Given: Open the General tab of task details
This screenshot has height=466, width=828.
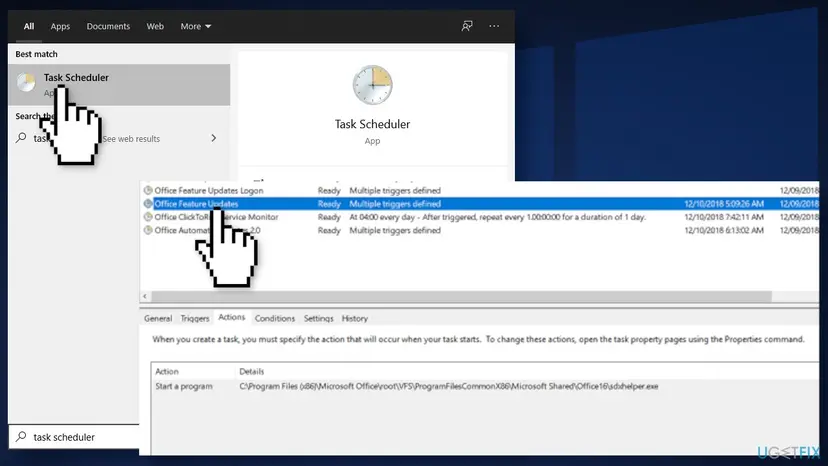Looking at the screenshot, I should point(158,318).
